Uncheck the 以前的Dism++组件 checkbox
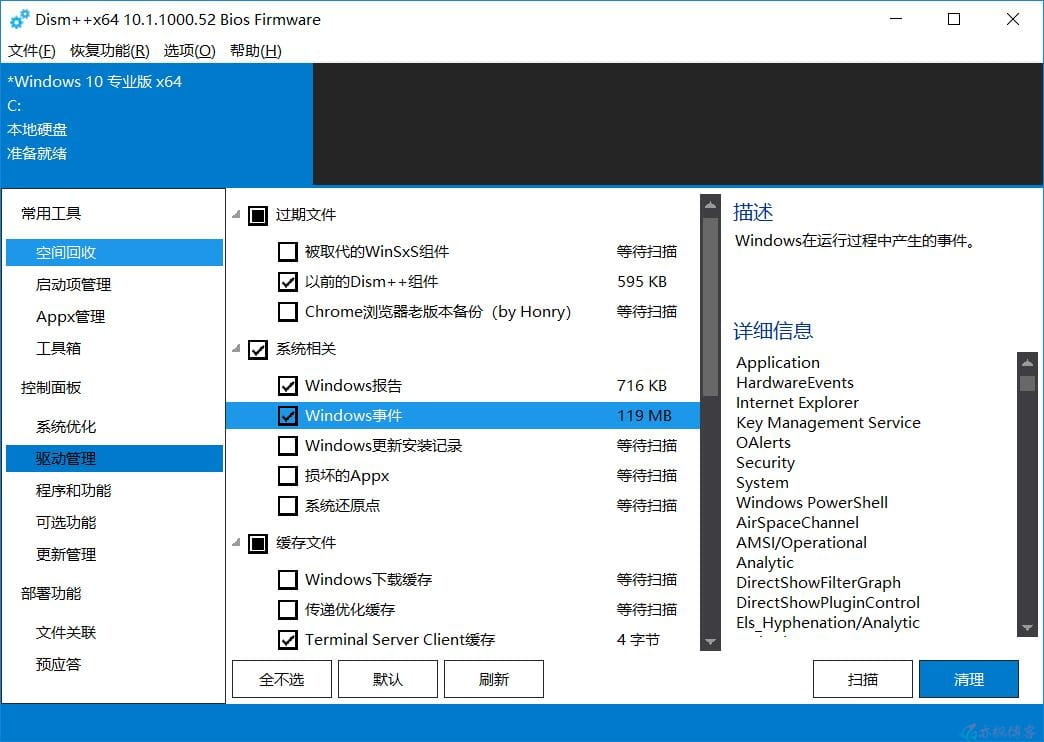Image resolution: width=1044 pixels, height=742 pixels. (288, 282)
